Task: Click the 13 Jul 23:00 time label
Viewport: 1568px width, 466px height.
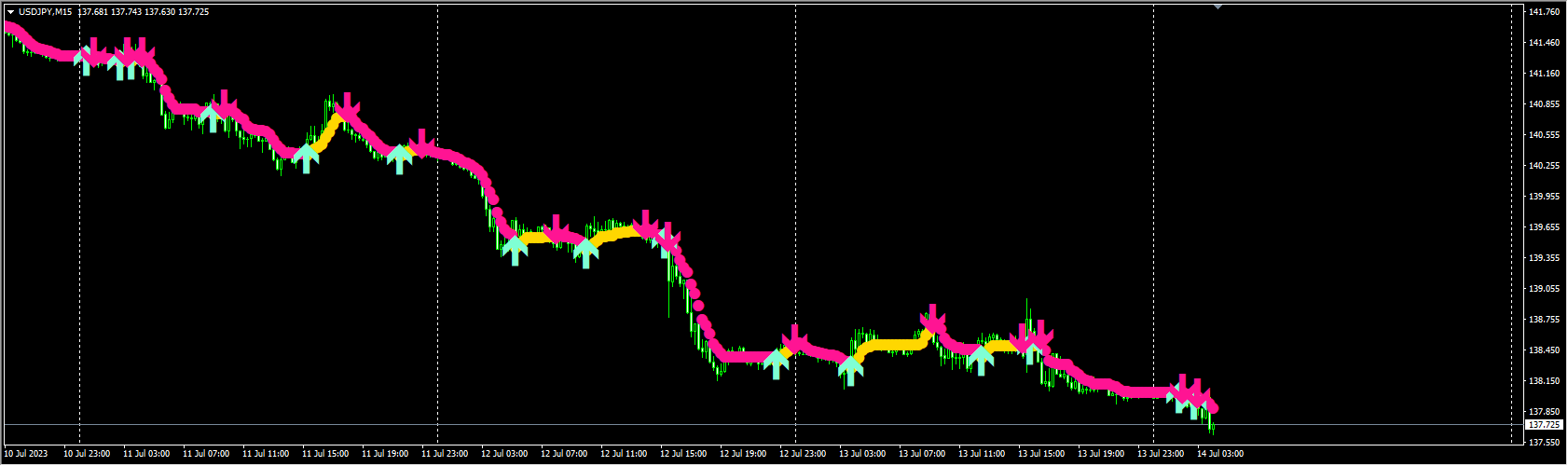Action: click(x=1161, y=454)
